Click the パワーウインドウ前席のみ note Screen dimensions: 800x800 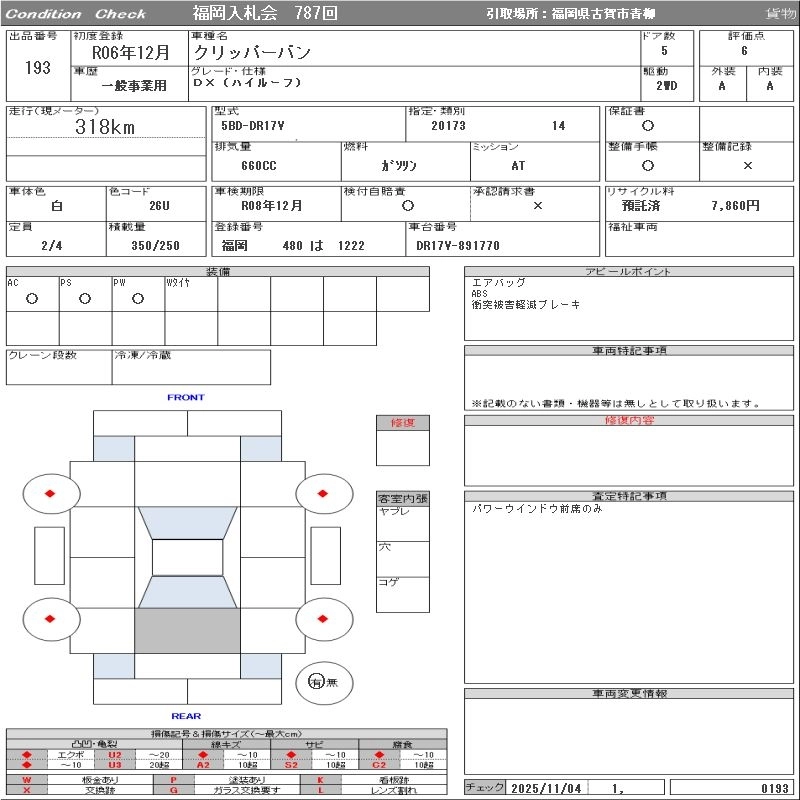(x=537, y=509)
